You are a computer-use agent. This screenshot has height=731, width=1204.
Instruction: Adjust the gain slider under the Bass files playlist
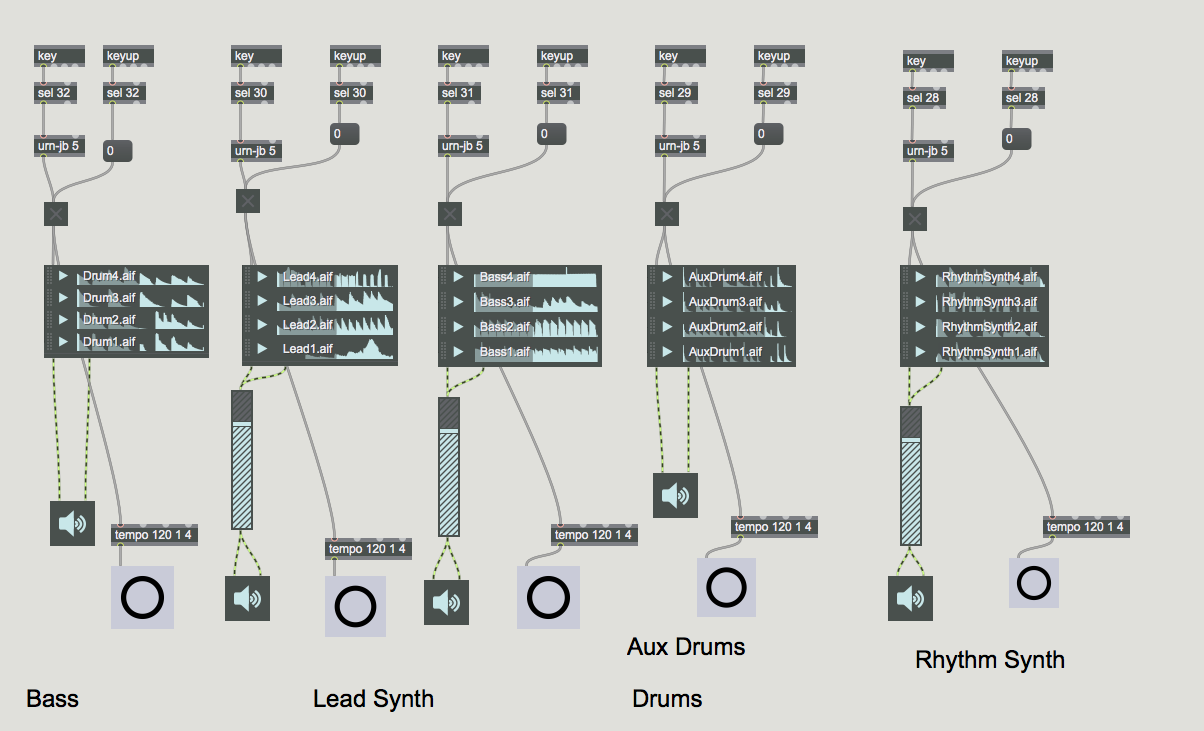pyautogui.click(x=449, y=468)
